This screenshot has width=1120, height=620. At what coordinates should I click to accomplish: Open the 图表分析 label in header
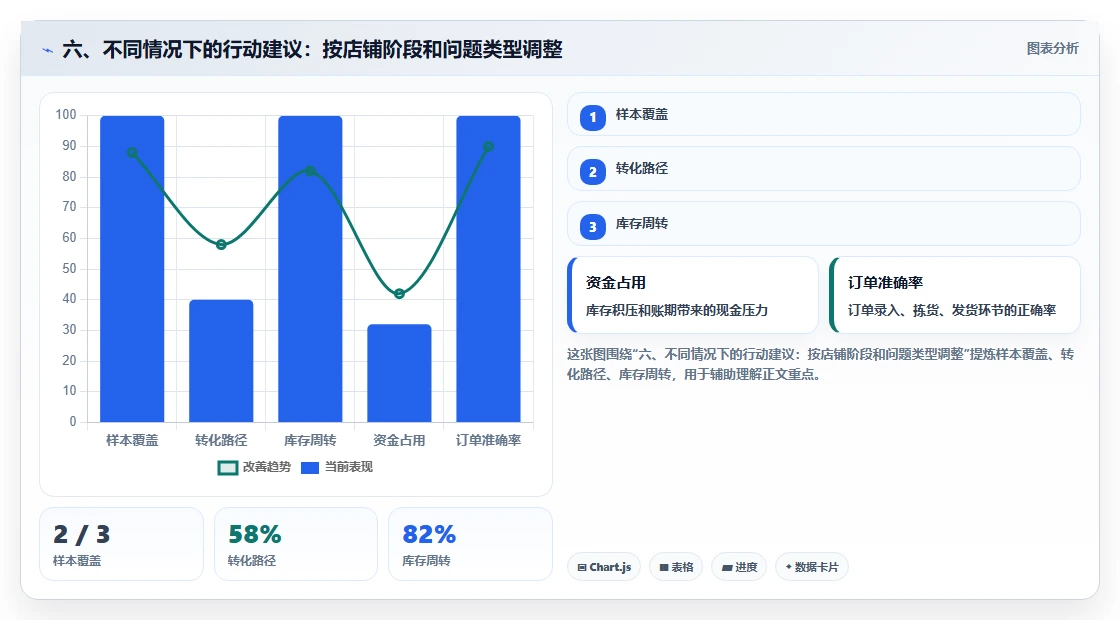point(1052,49)
